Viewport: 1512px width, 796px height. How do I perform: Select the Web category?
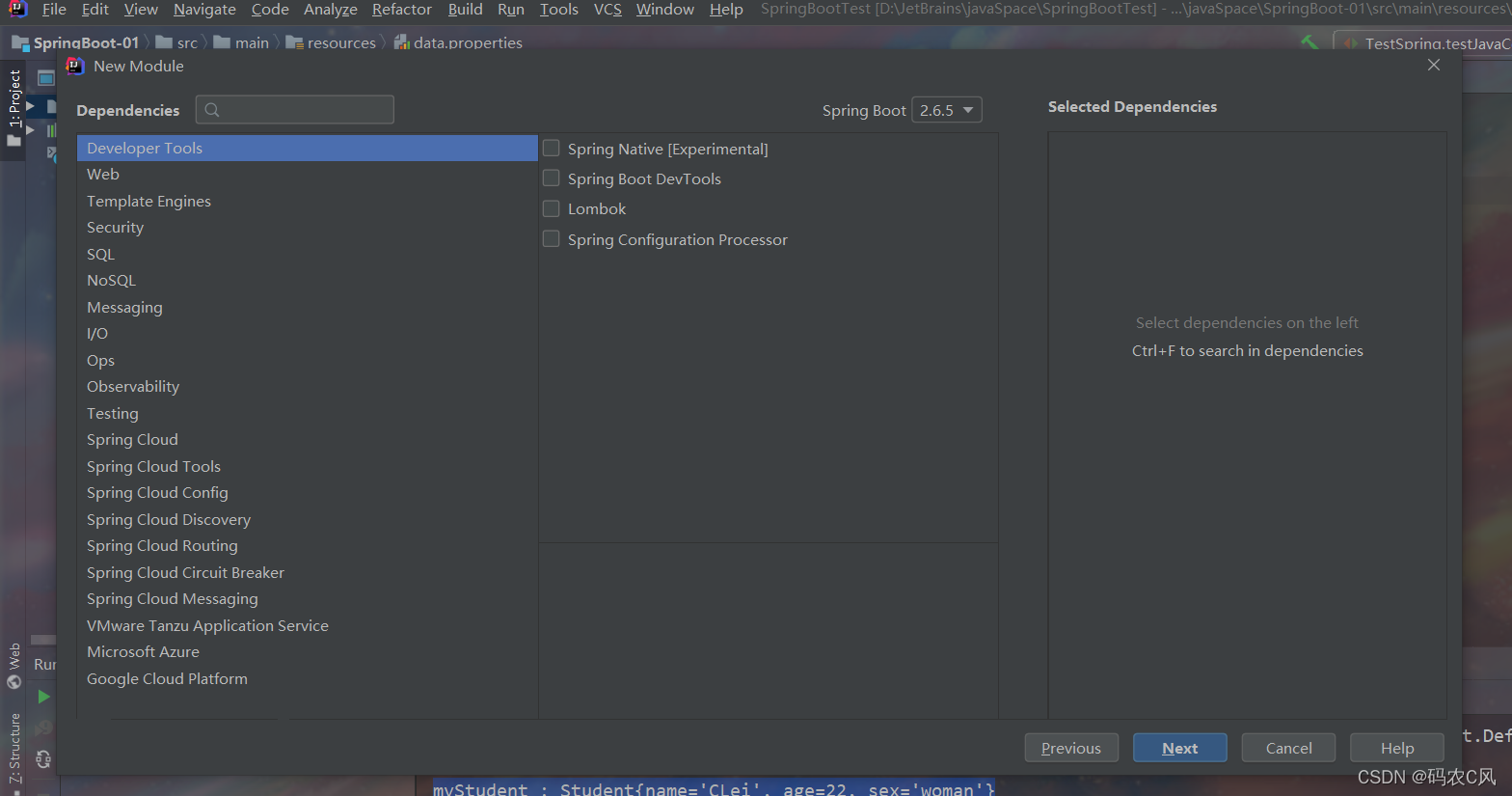click(x=308, y=175)
